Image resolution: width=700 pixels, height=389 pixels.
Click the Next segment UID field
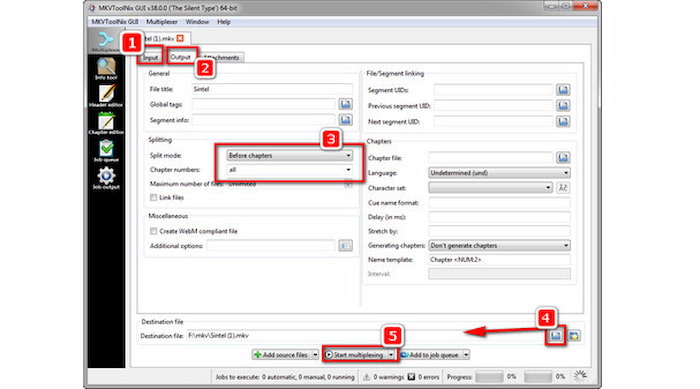coord(493,121)
